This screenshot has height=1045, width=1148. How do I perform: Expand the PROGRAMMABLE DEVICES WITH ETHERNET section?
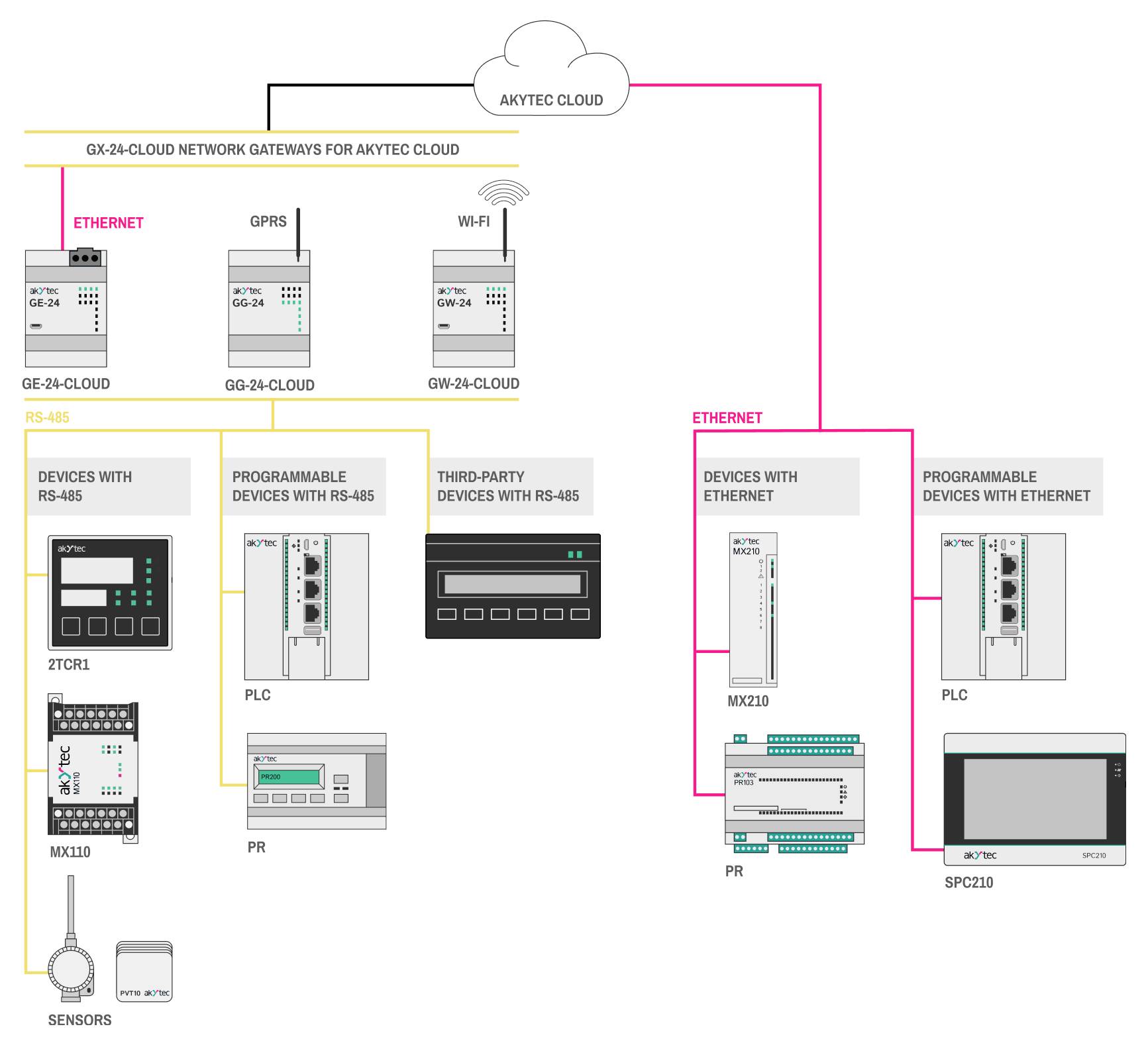coord(1007,485)
